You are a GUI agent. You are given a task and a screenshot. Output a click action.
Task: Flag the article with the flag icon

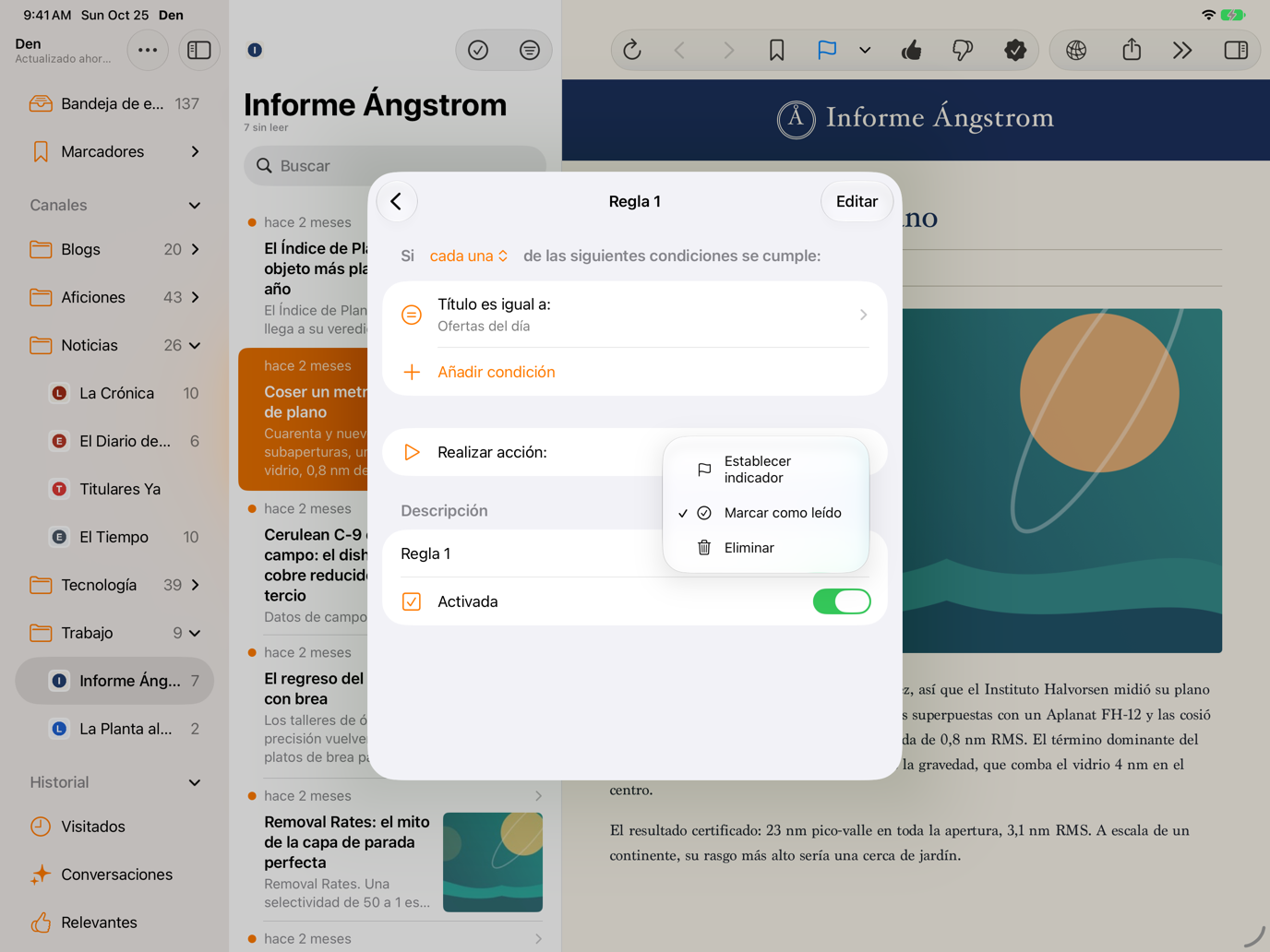tap(827, 50)
